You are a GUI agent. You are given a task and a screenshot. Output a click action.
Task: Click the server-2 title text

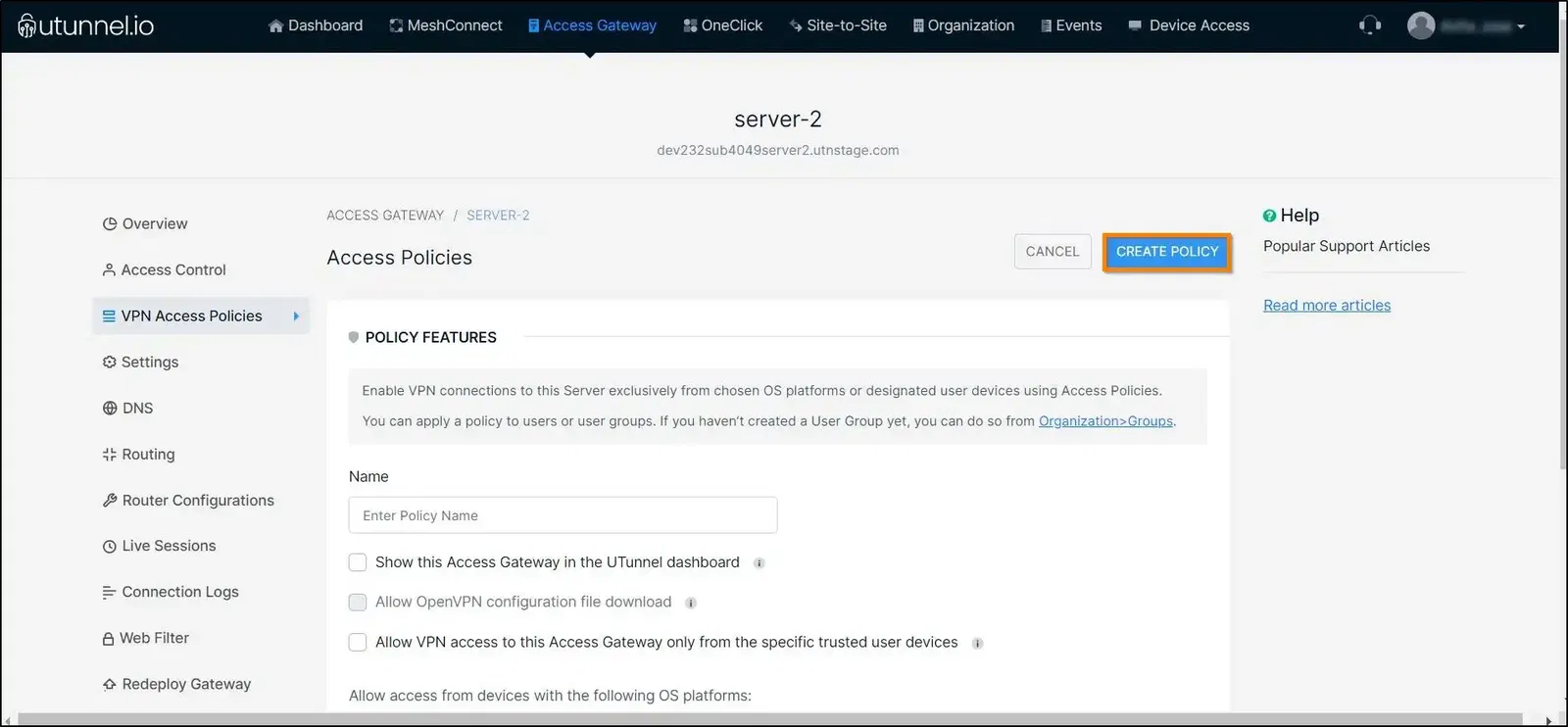pyautogui.click(x=778, y=120)
